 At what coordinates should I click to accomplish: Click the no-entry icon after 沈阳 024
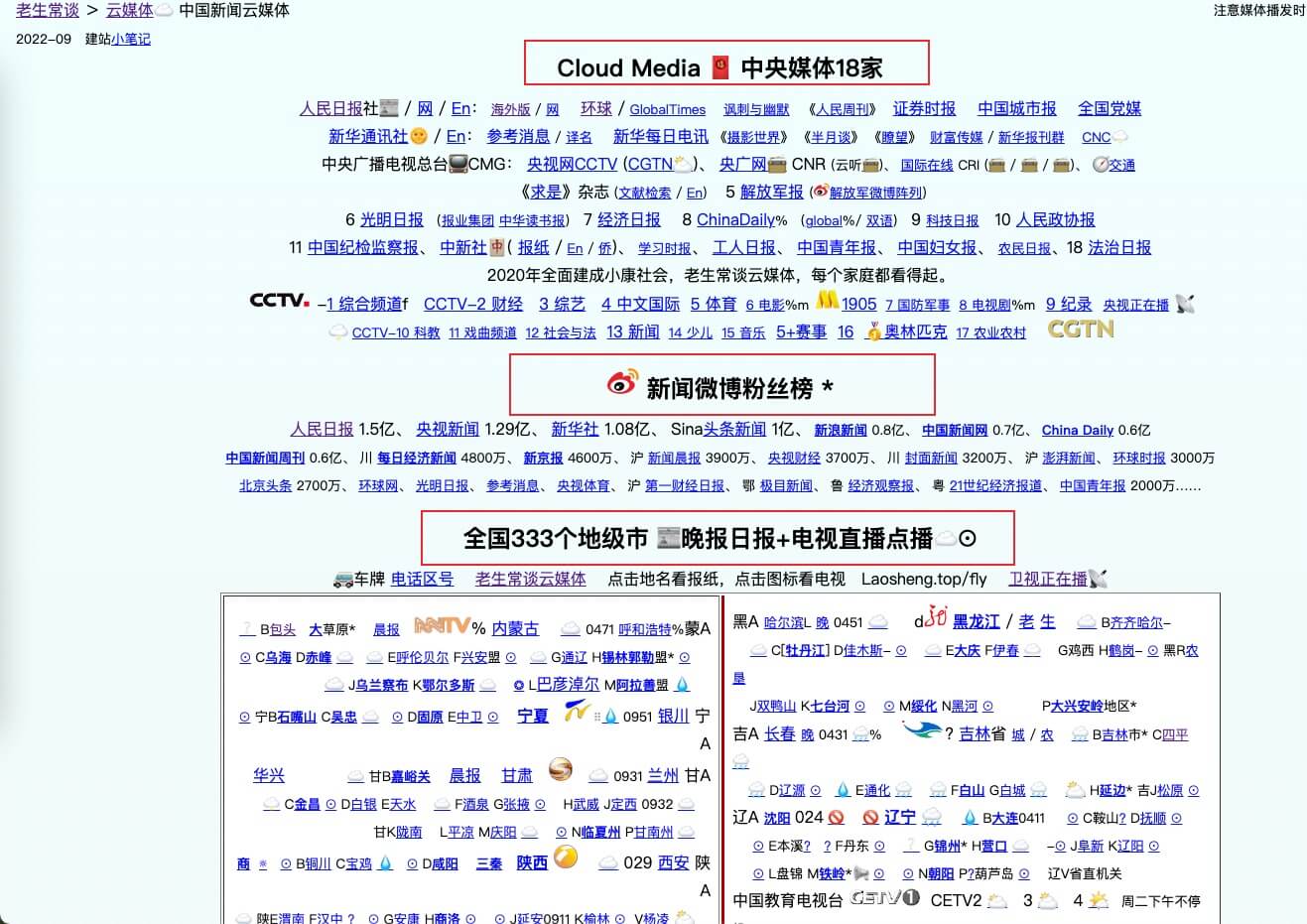pos(837,818)
